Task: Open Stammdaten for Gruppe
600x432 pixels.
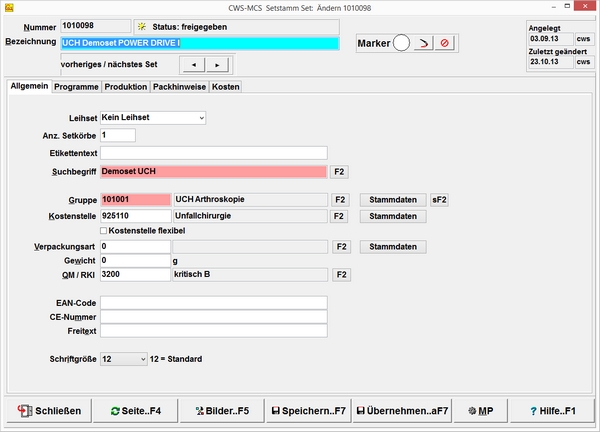Action: pyautogui.click(x=393, y=200)
